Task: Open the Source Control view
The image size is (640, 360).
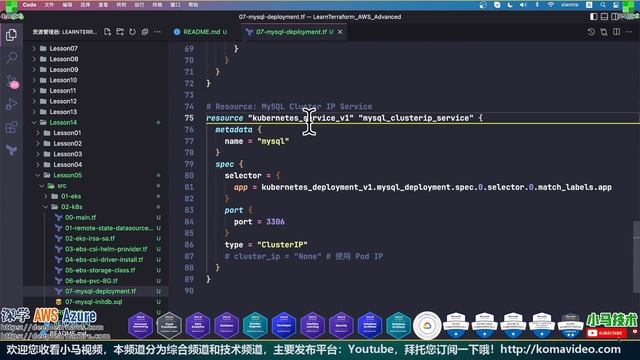Action: tap(11, 81)
